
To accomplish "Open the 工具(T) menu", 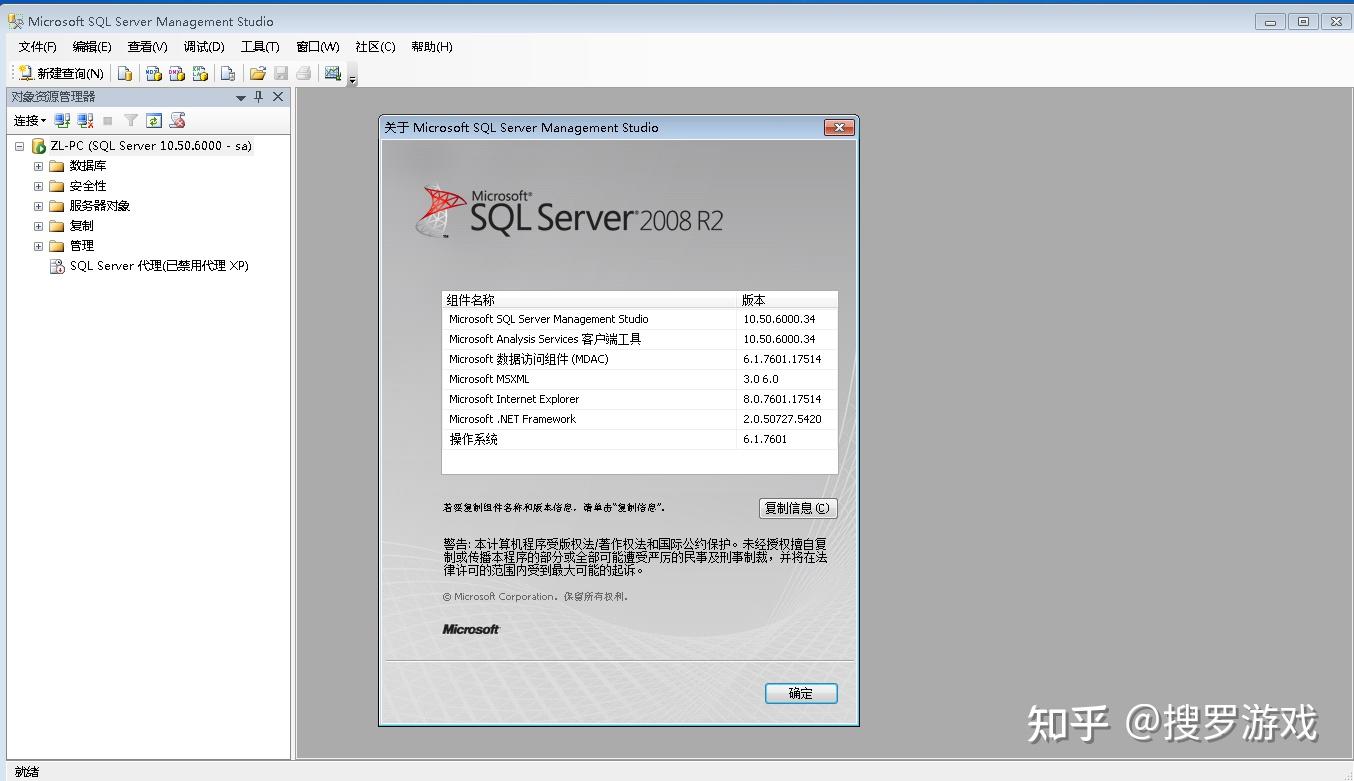I will point(260,46).
